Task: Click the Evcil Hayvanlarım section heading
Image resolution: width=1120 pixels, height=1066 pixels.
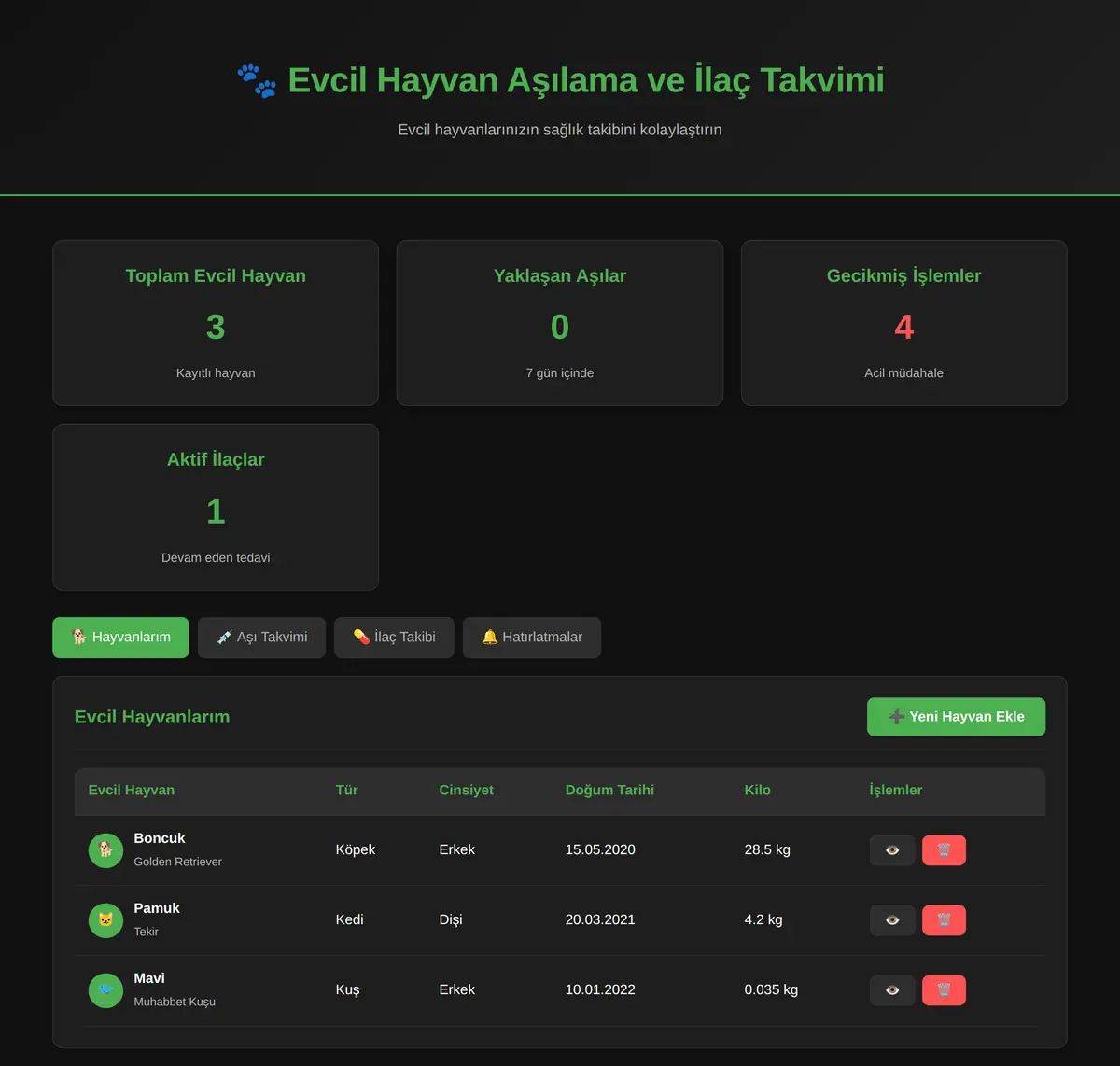Action: click(152, 717)
